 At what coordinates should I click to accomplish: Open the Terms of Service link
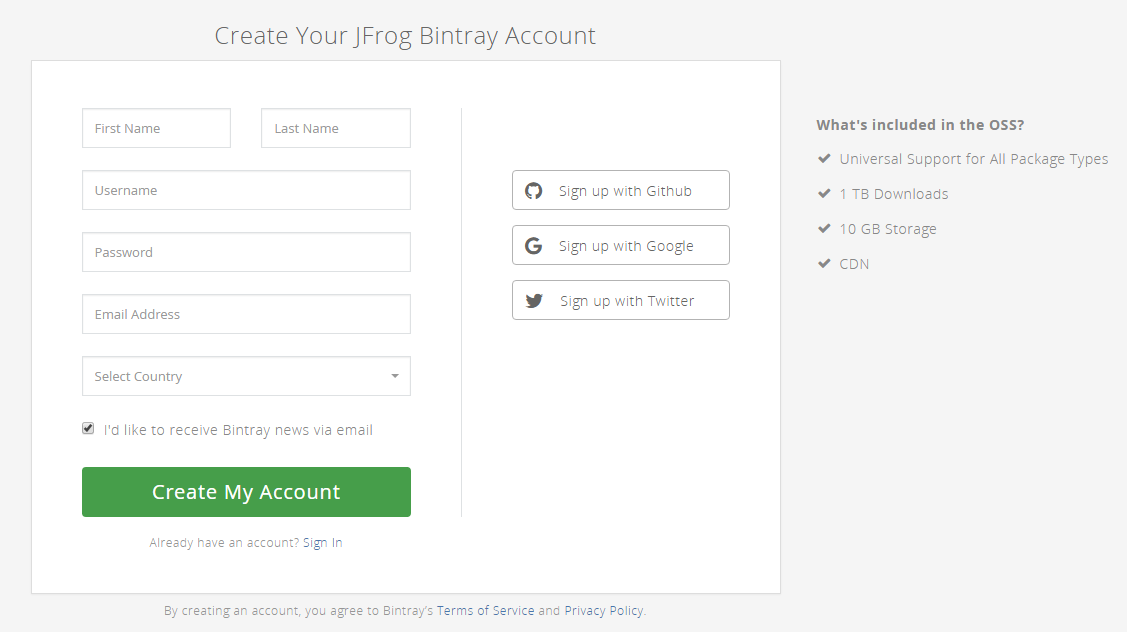point(486,610)
